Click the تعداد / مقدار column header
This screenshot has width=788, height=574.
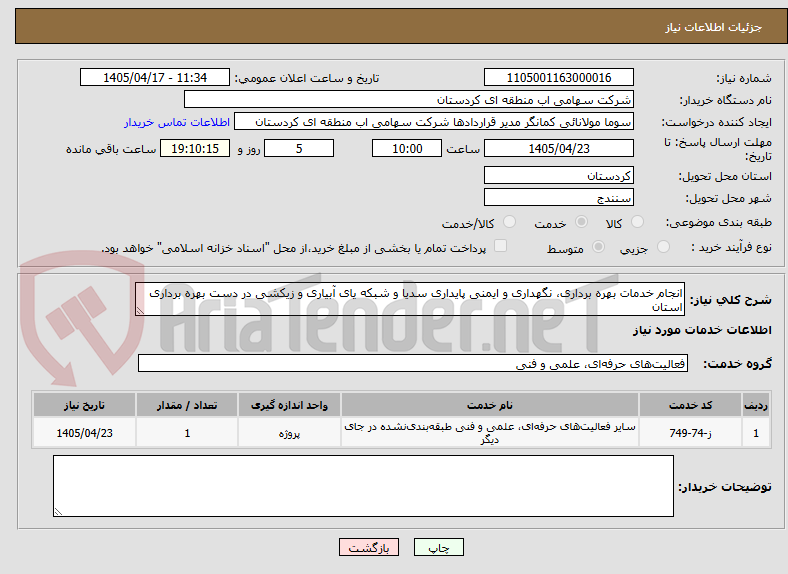[x=187, y=405]
